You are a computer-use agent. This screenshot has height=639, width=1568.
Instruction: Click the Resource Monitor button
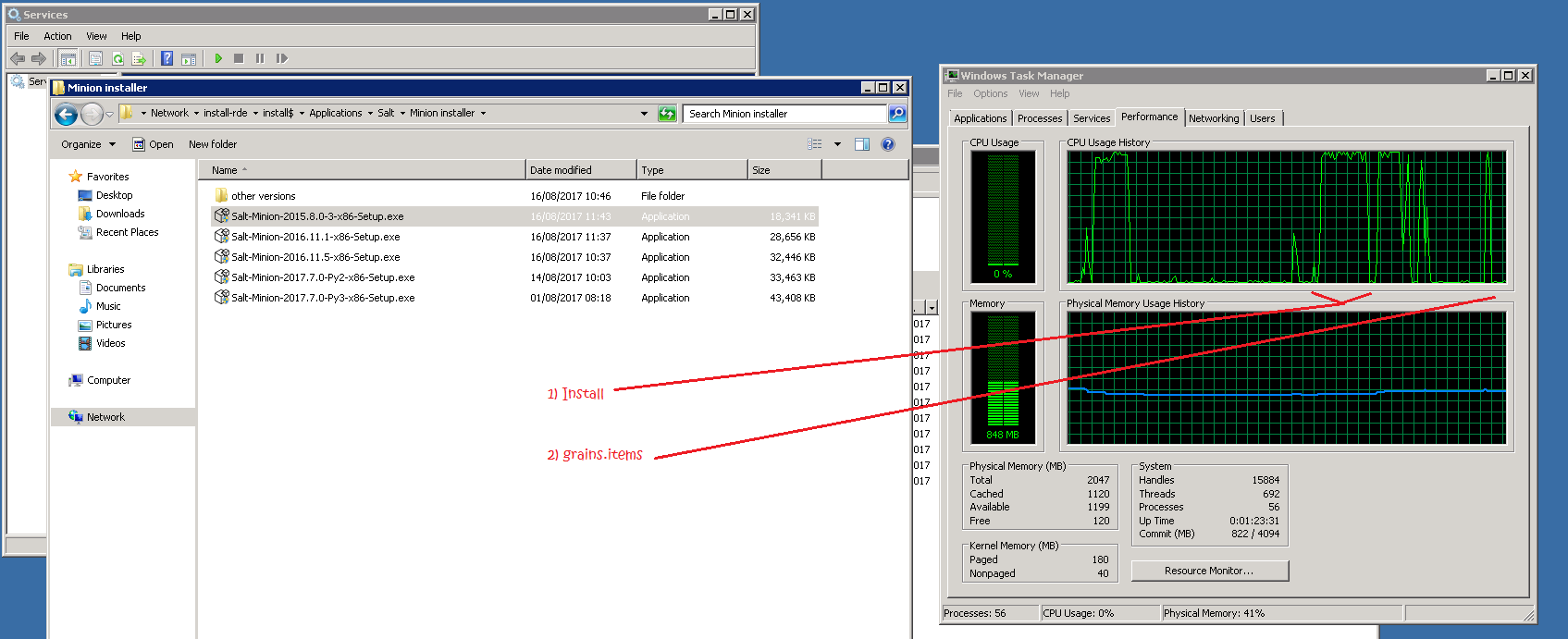tap(1209, 571)
